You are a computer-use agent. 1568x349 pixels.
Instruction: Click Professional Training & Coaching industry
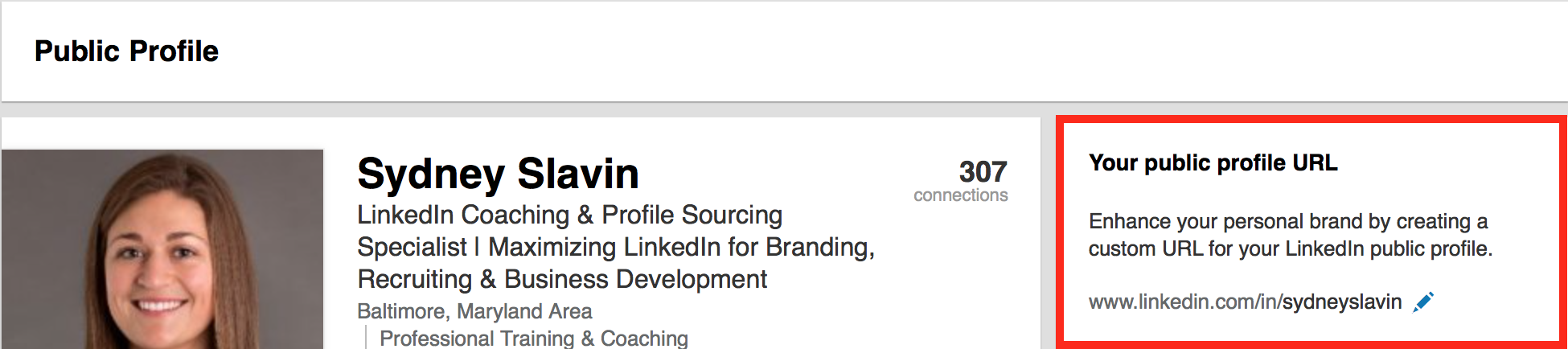coord(534,339)
